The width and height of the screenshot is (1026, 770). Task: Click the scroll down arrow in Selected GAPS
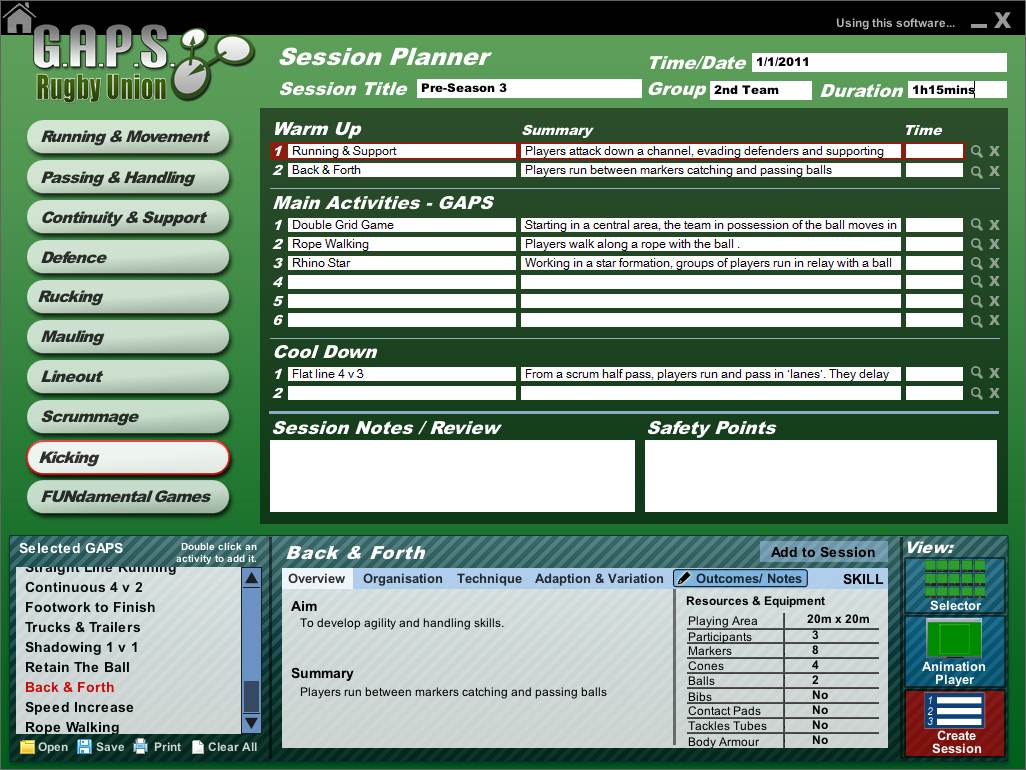tap(251, 723)
